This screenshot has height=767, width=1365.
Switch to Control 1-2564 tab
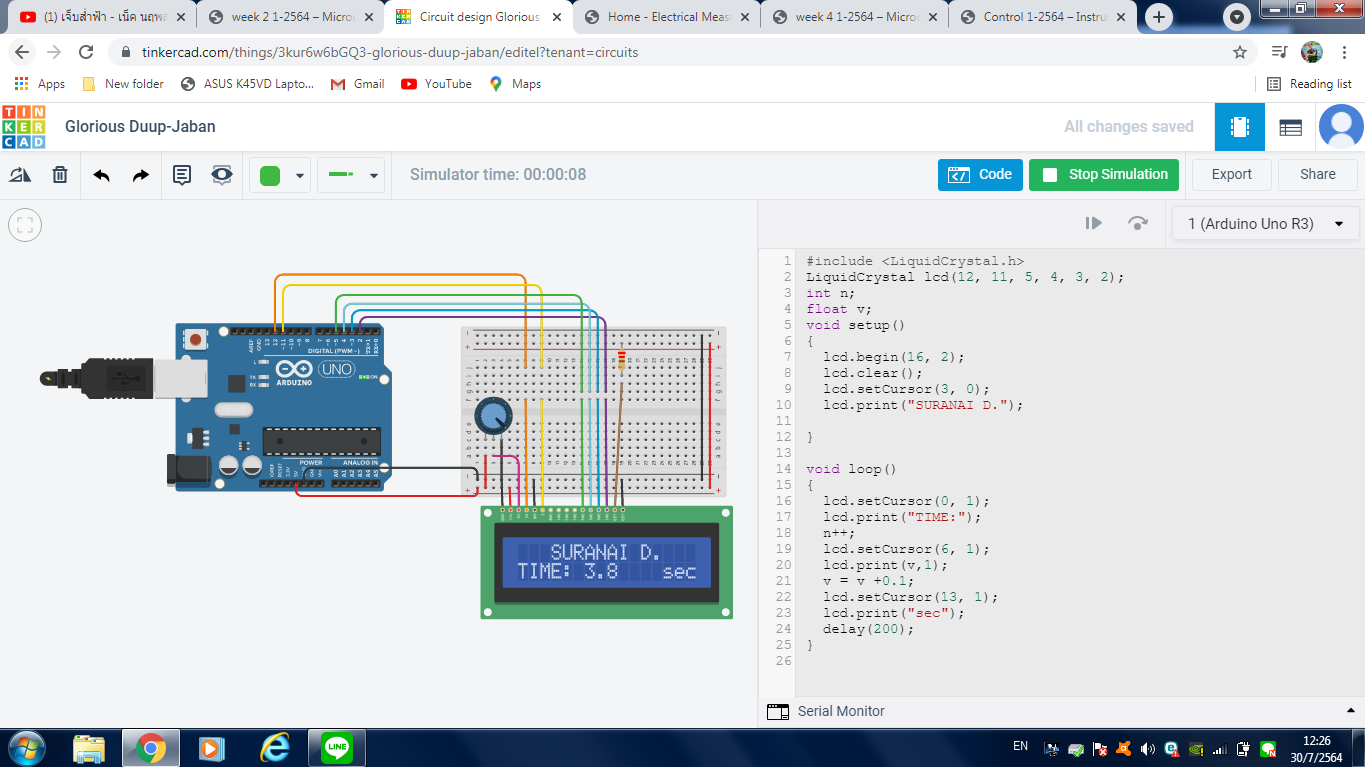click(1044, 17)
